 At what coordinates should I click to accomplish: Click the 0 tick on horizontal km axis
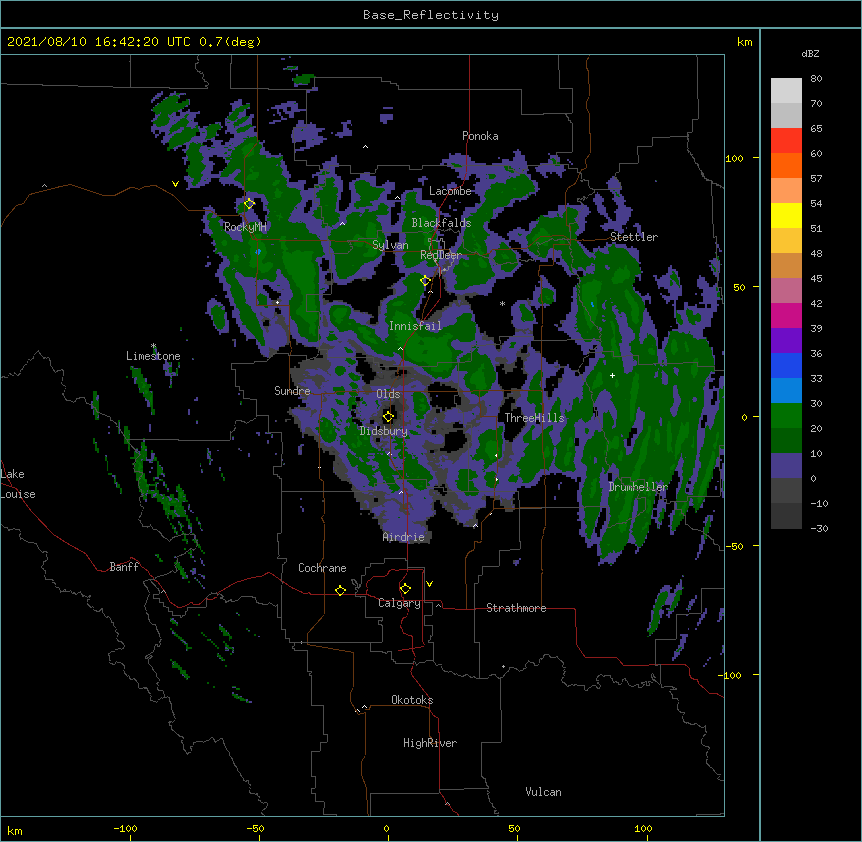point(386,828)
